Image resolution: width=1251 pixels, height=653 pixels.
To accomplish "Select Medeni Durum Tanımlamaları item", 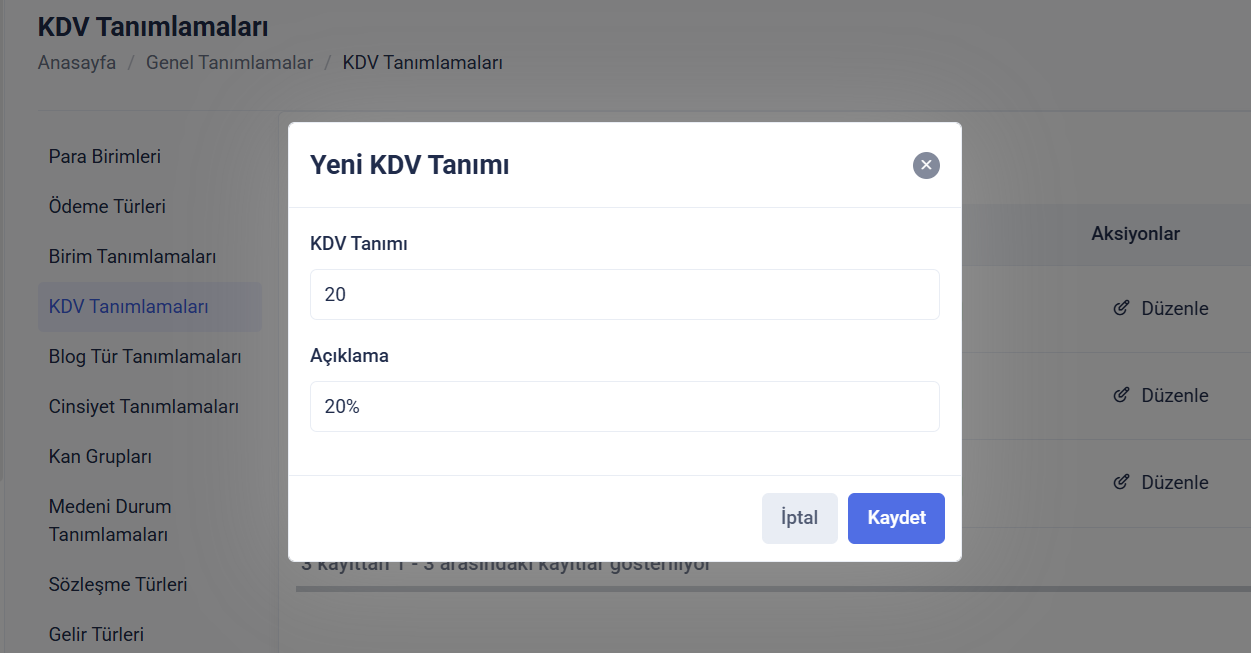I will point(110,520).
